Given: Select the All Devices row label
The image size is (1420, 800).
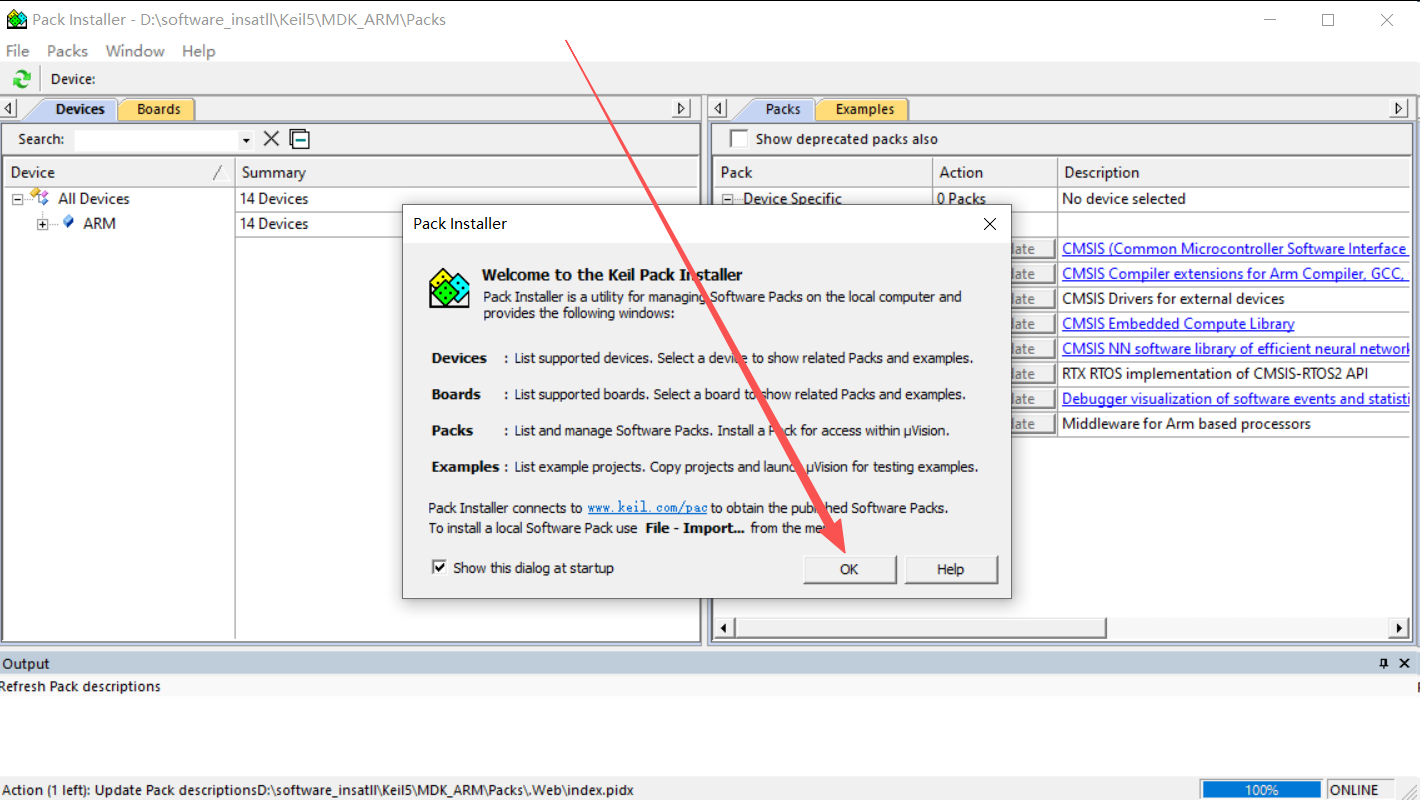Looking at the screenshot, I should [93, 198].
